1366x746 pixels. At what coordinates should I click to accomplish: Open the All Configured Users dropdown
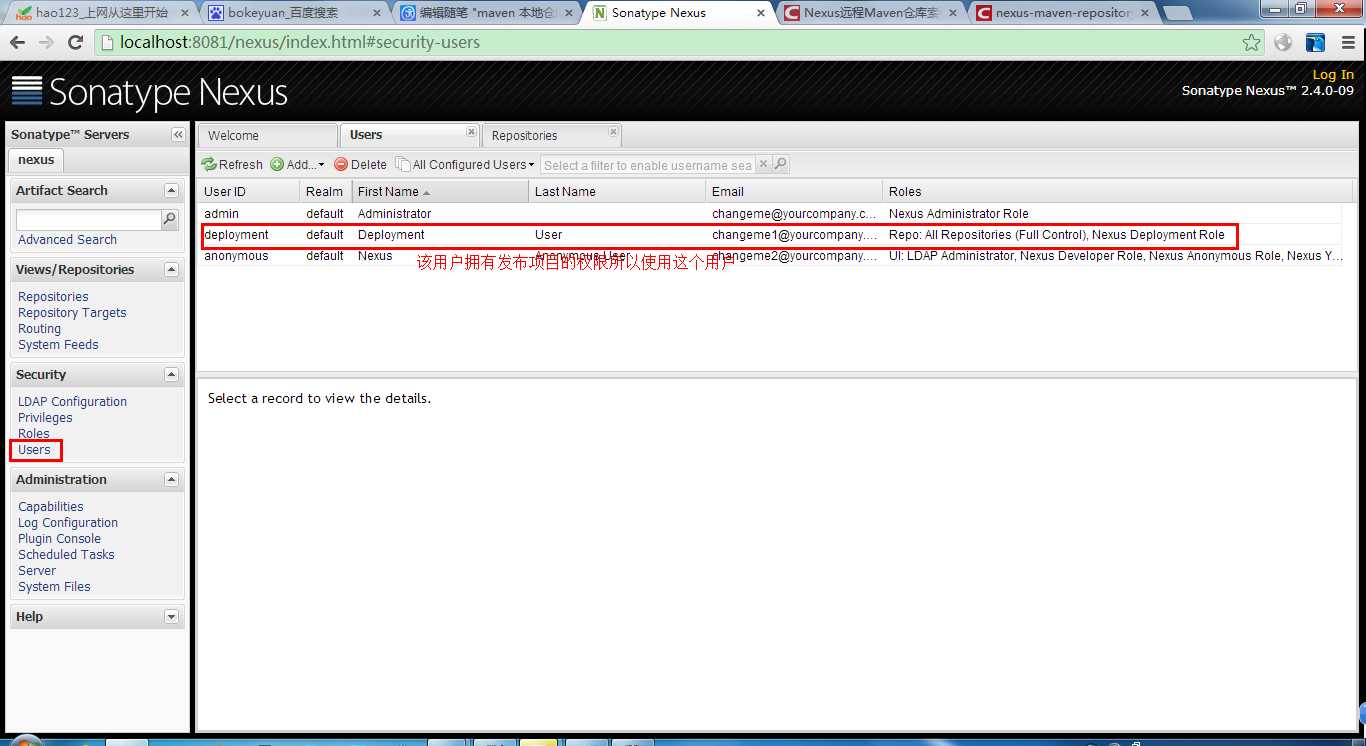pos(465,164)
